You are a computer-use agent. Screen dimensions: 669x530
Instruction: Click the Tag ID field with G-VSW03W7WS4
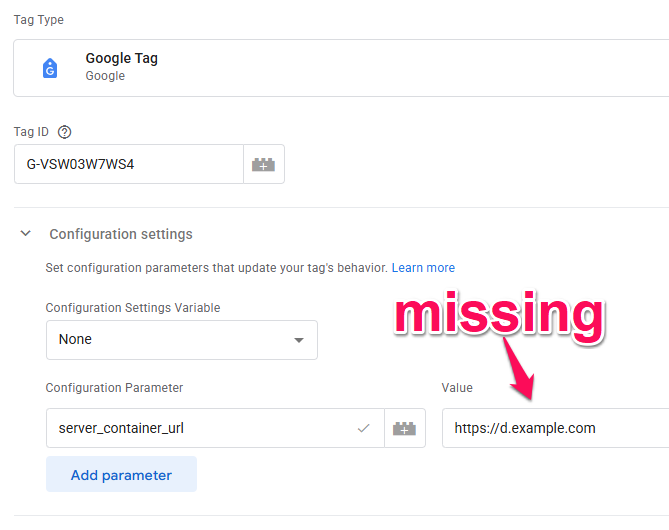[128, 165]
